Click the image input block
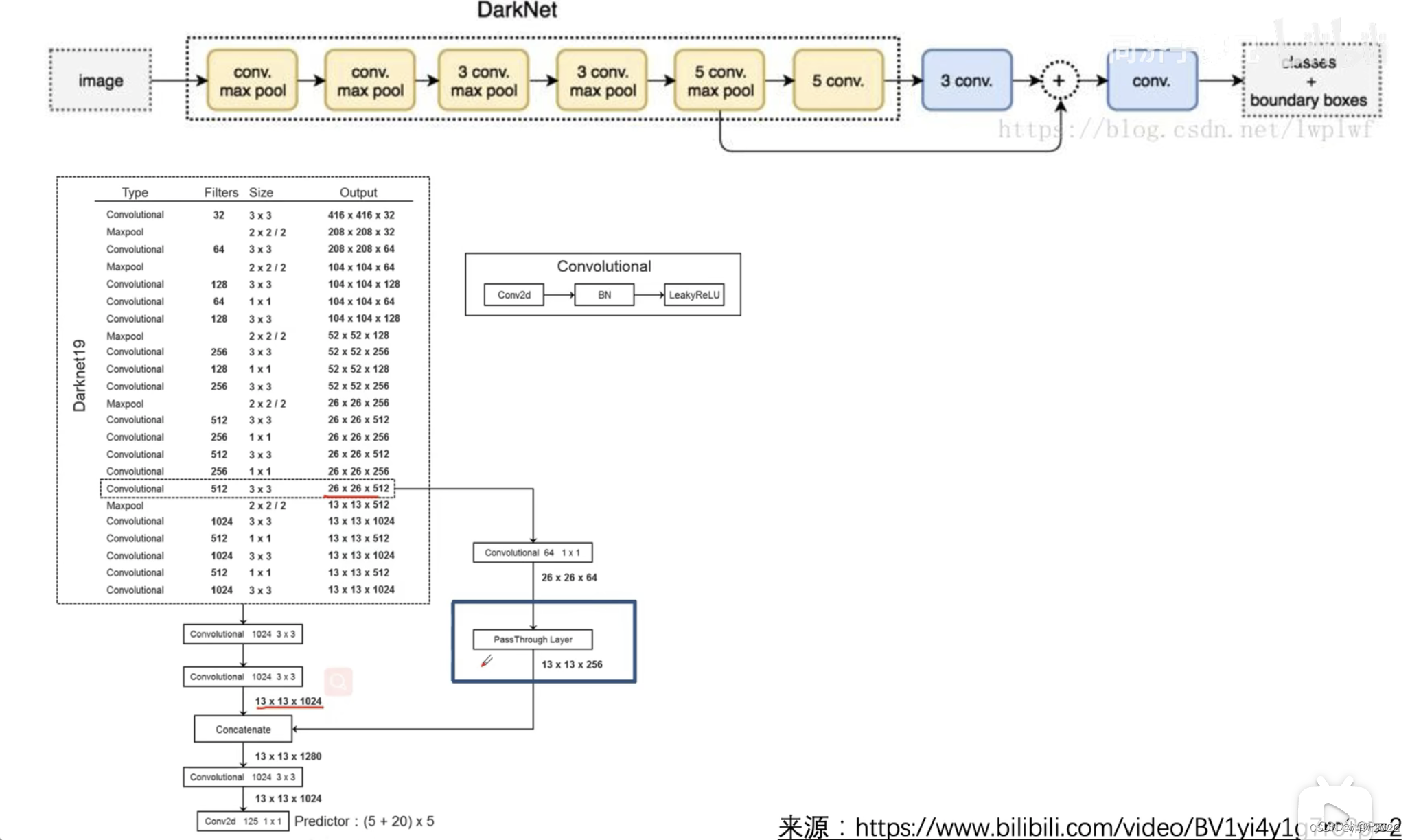The height and width of the screenshot is (840, 1410). 100,80
